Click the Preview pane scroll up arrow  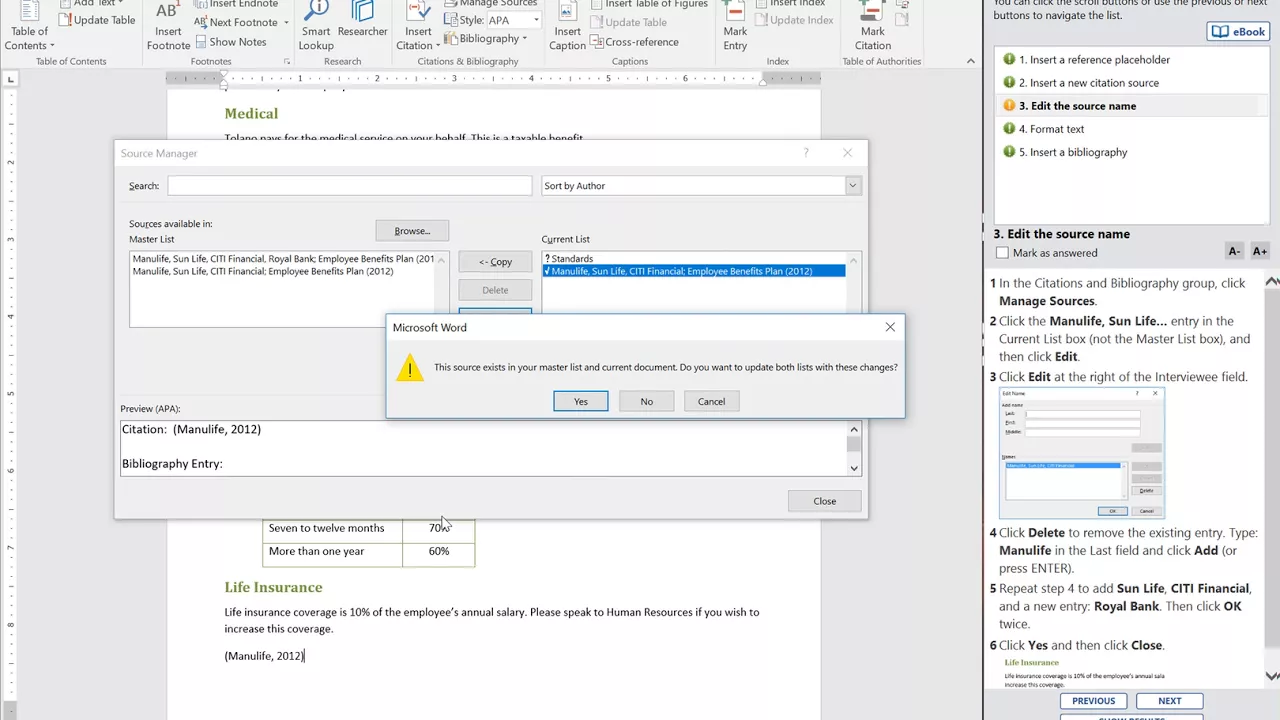click(854, 429)
